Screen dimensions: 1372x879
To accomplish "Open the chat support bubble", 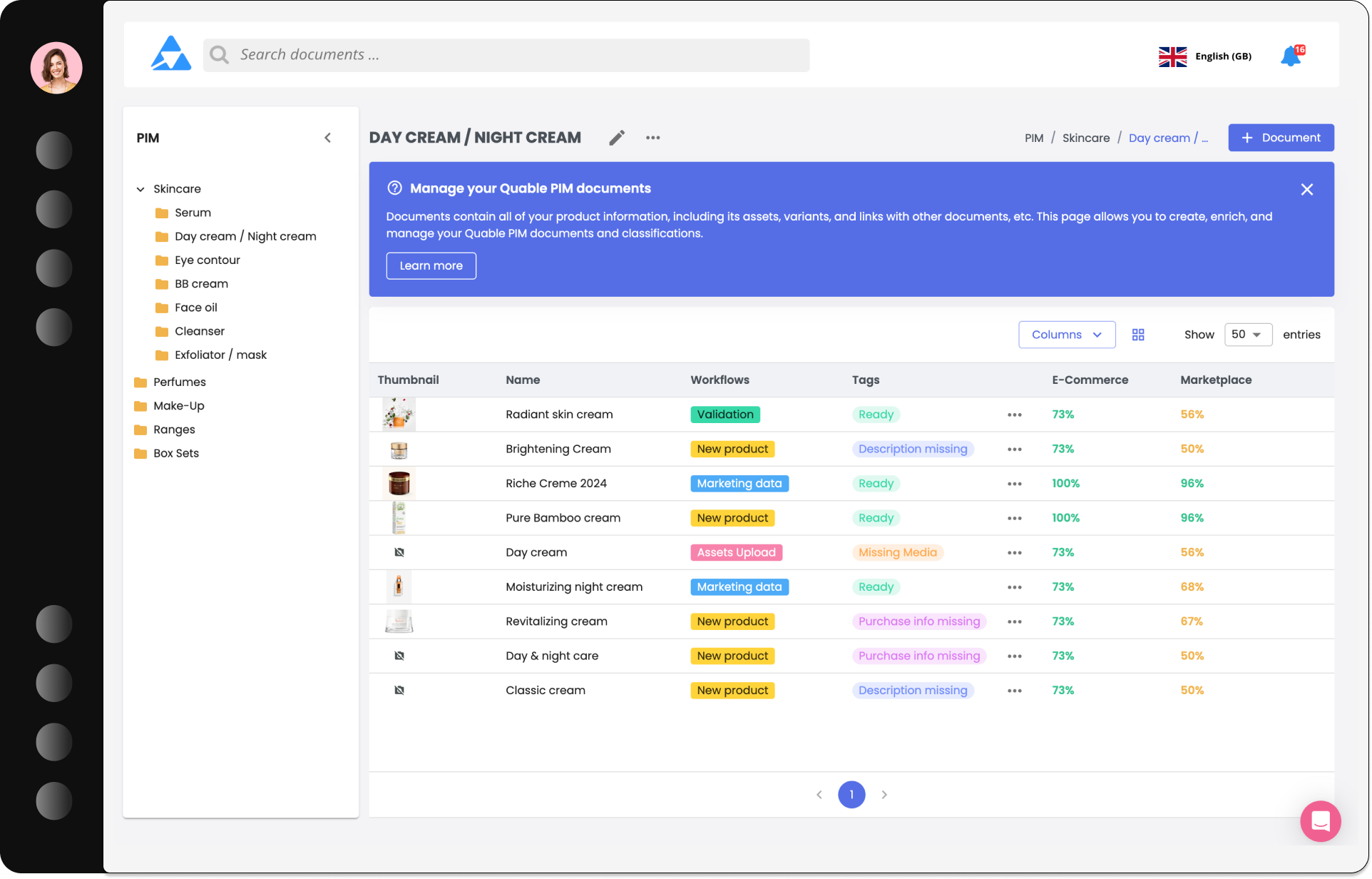I will pyautogui.click(x=1320, y=821).
